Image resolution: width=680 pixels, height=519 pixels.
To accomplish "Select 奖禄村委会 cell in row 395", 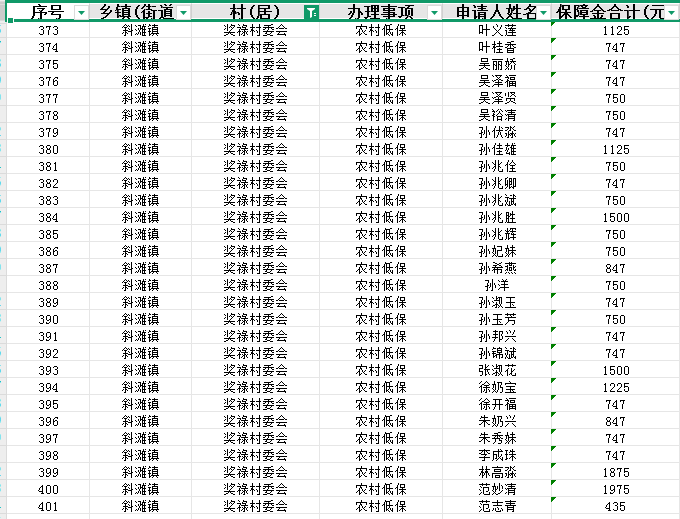I will click(x=255, y=404).
